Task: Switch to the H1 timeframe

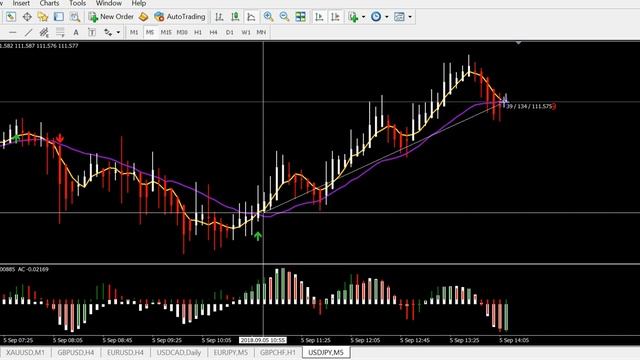Action: [198, 32]
